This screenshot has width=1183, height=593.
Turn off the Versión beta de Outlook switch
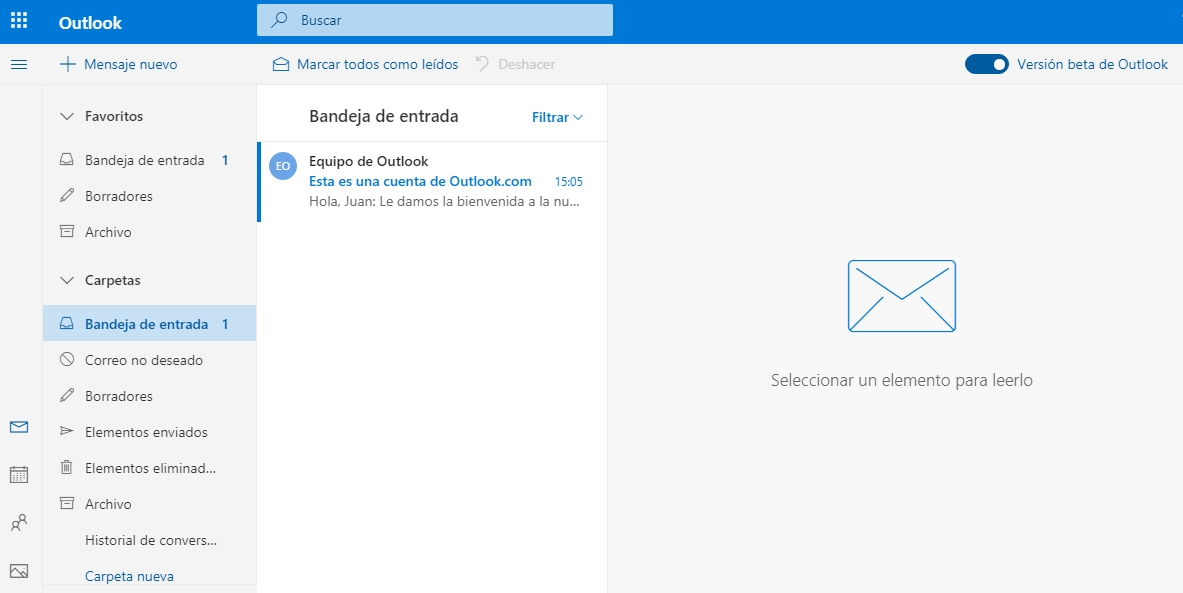tap(987, 64)
